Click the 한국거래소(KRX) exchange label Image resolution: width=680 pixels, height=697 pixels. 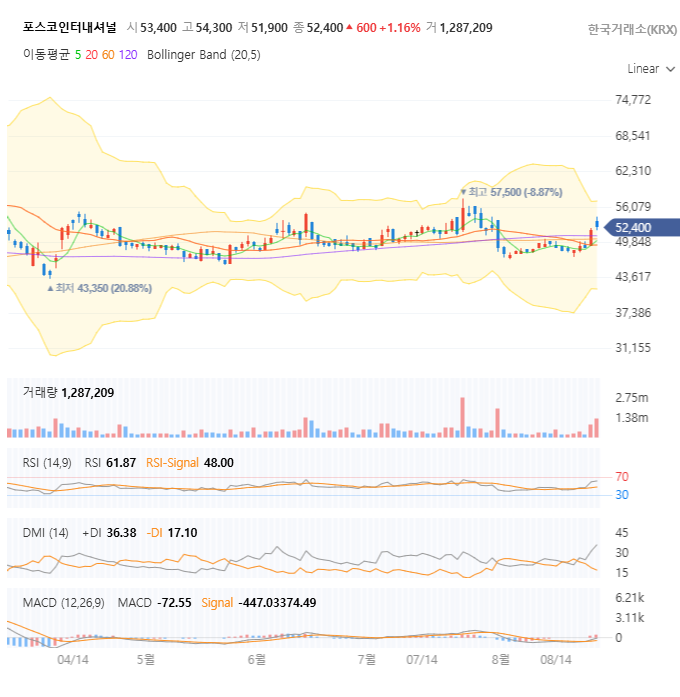pyautogui.click(x=632, y=29)
